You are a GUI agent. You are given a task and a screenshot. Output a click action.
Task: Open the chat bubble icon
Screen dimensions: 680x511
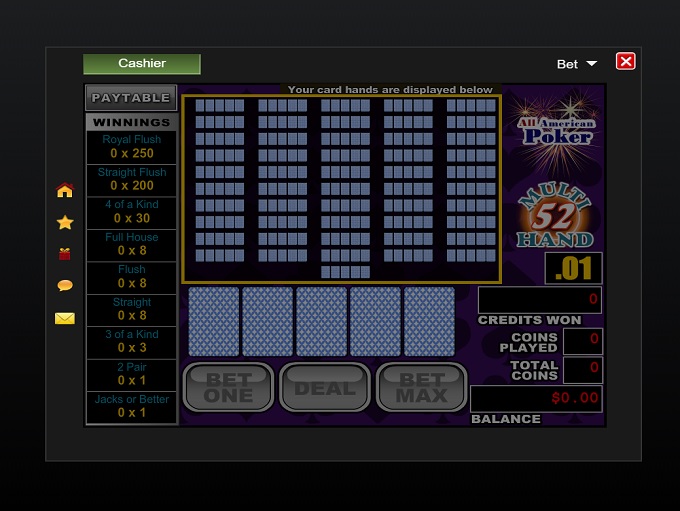point(65,286)
